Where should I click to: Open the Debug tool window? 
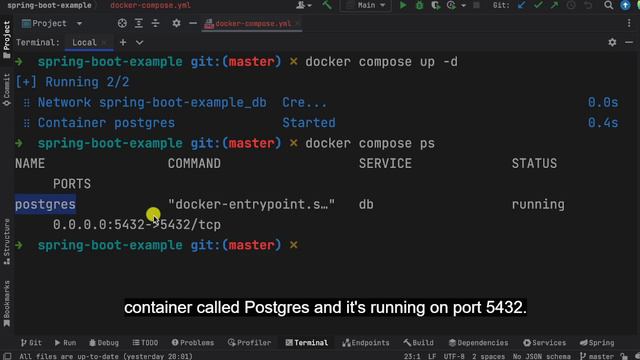pyautogui.click(x=104, y=343)
